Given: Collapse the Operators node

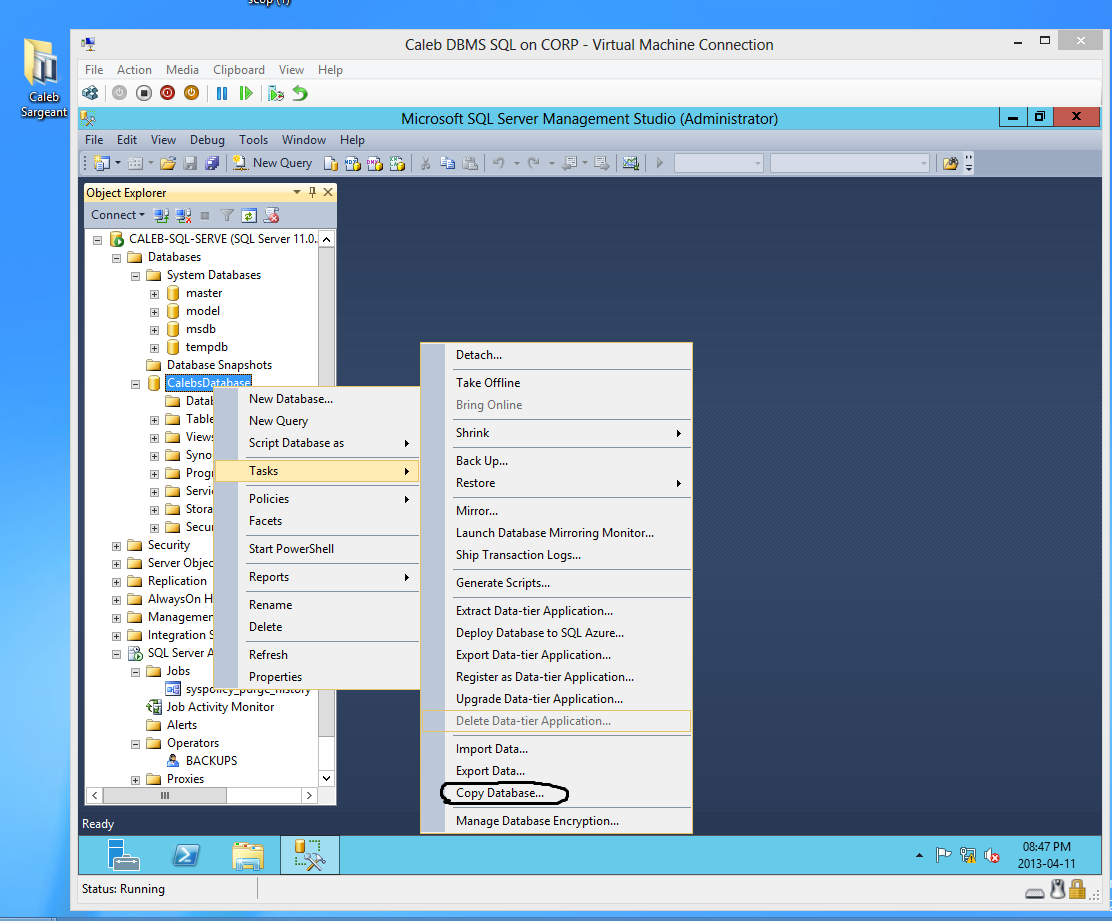Looking at the screenshot, I should tap(135, 744).
